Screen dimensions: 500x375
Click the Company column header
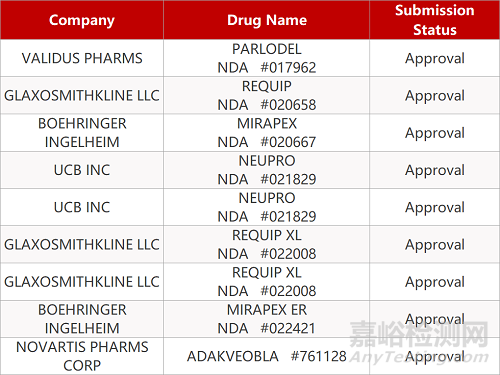click(82, 20)
